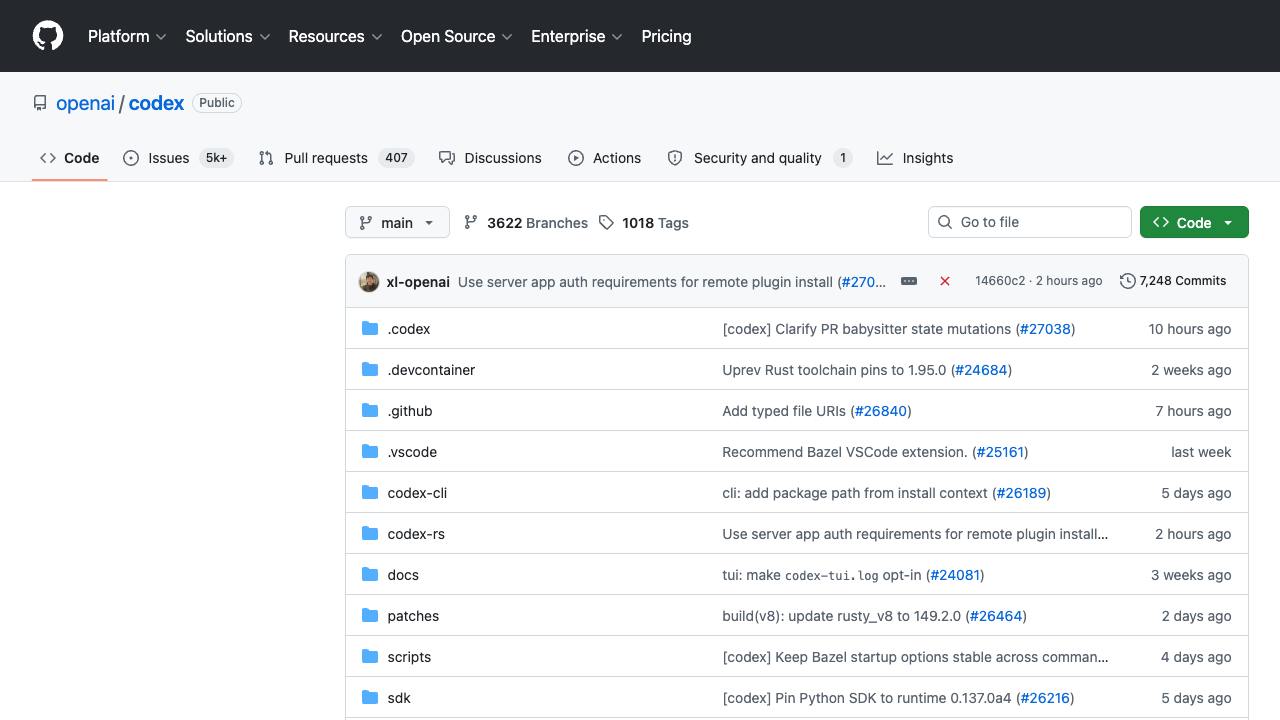Image resolution: width=1280 pixels, height=720 pixels.
Task: Open the openai organization link
Action: (x=85, y=103)
